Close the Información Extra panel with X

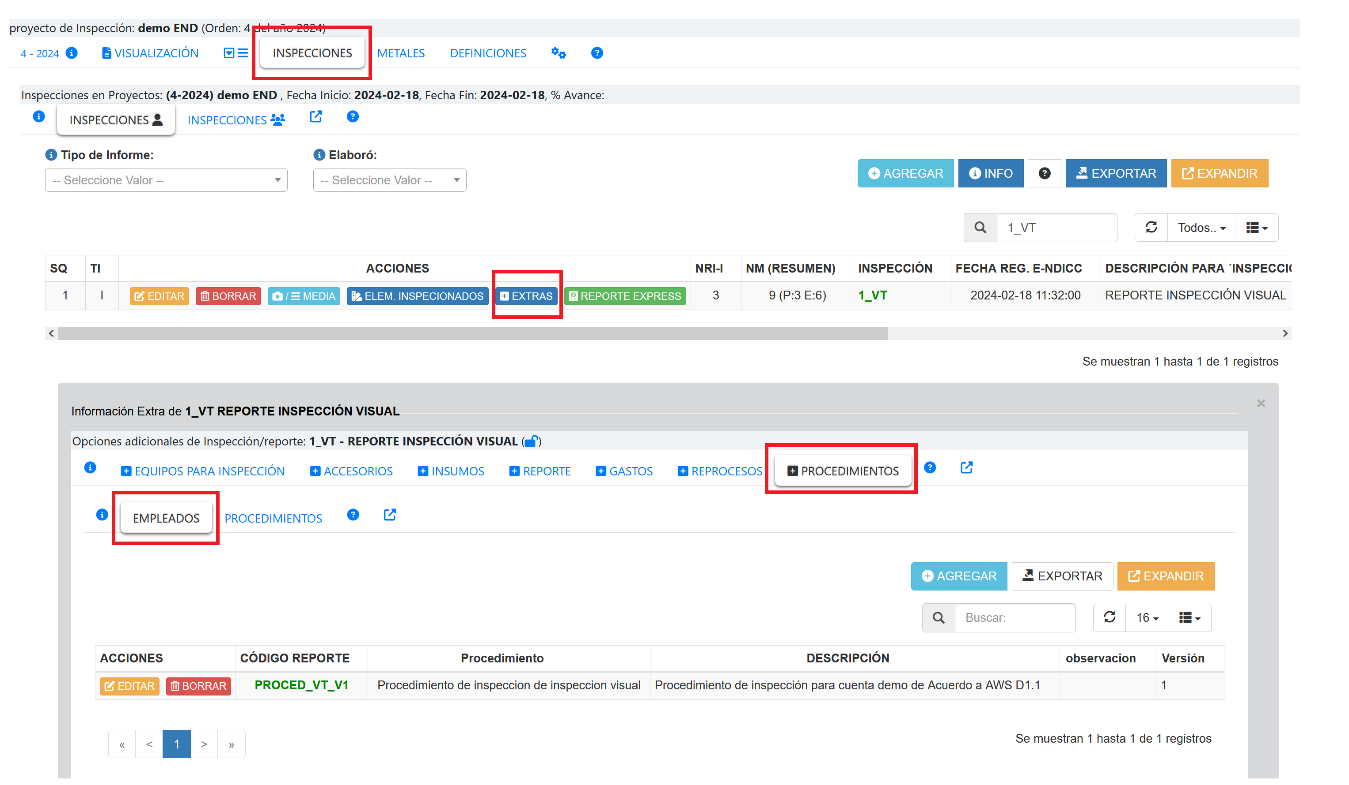click(x=1261, y=403)
